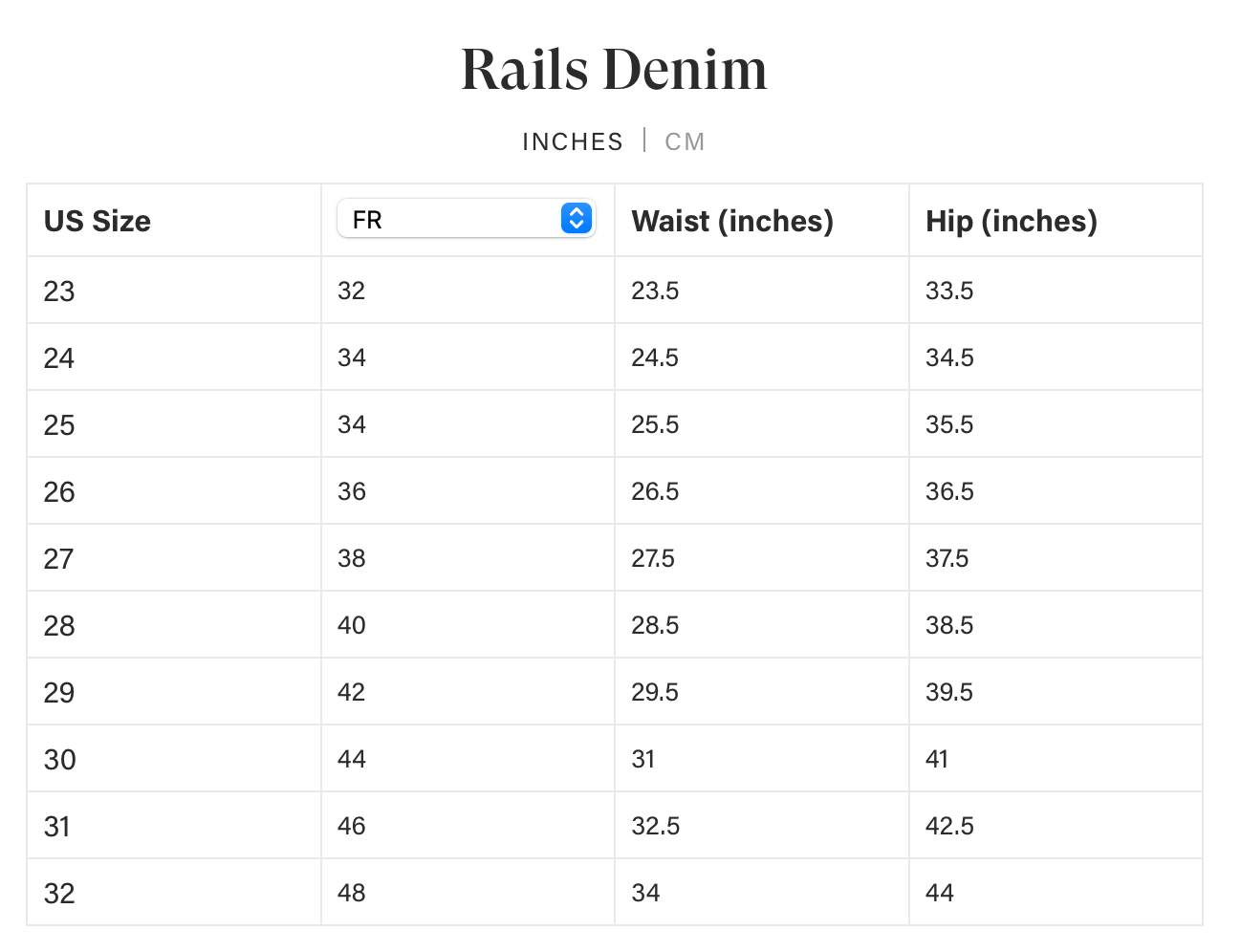1241x952 pixels.
Task: Switch units to CM
Action: pyautogui.click(x=685, y=142)
